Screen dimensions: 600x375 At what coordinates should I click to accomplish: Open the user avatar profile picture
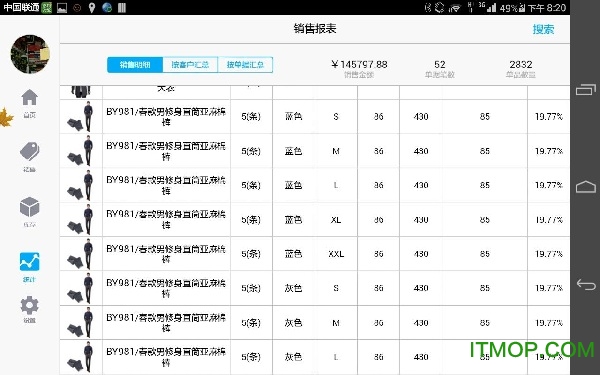[30, 54]
